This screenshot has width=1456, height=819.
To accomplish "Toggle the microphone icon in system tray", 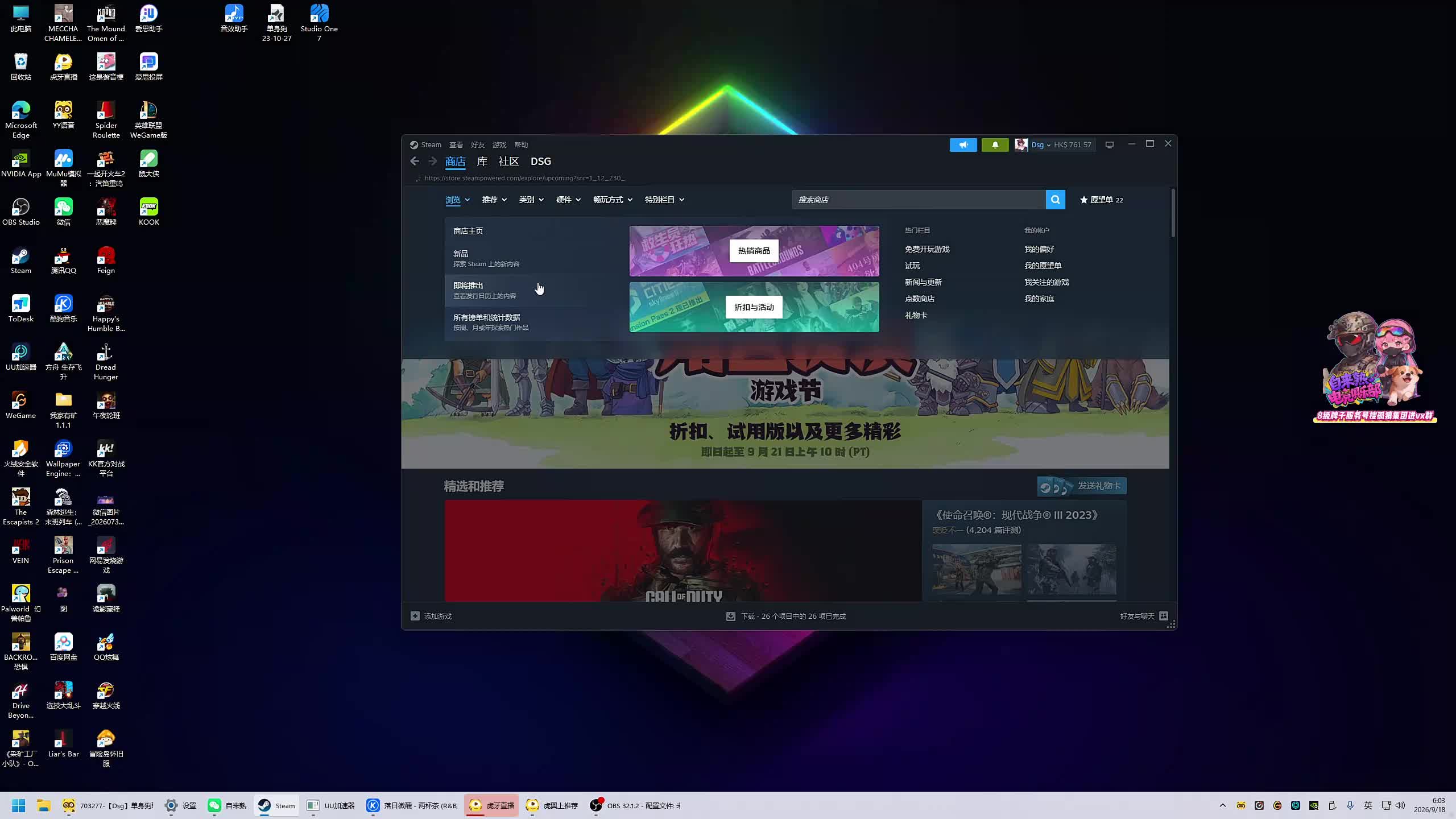I will [x=1350, y=805].
